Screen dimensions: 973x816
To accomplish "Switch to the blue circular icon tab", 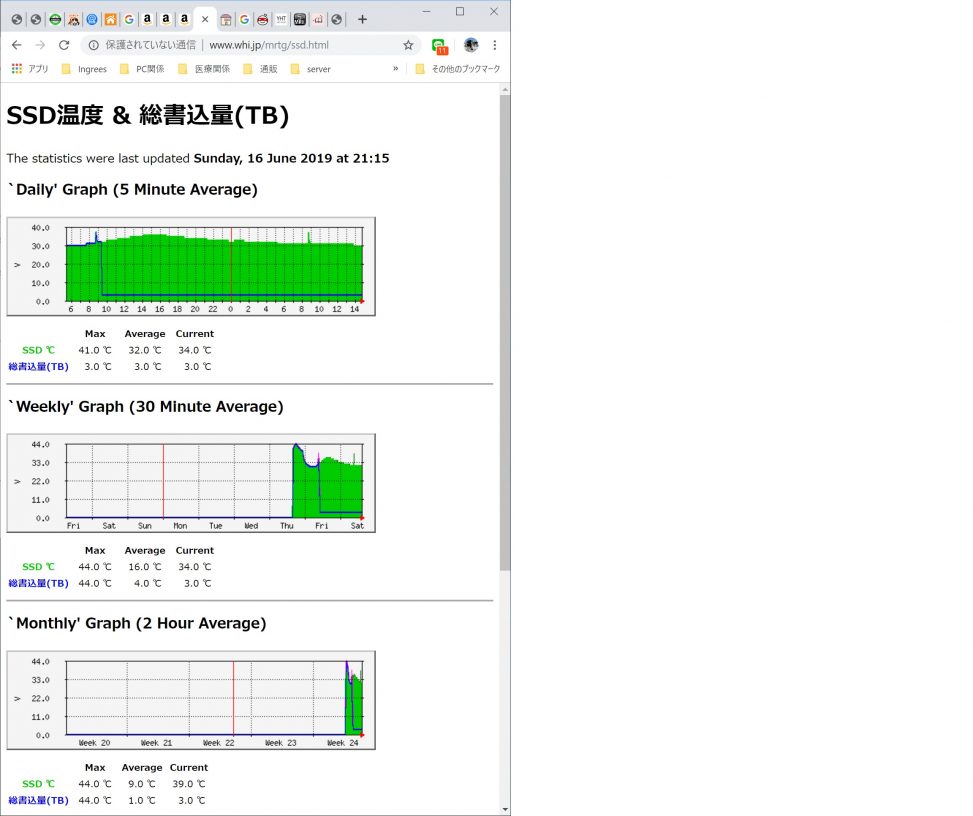I will coord(92,19).
